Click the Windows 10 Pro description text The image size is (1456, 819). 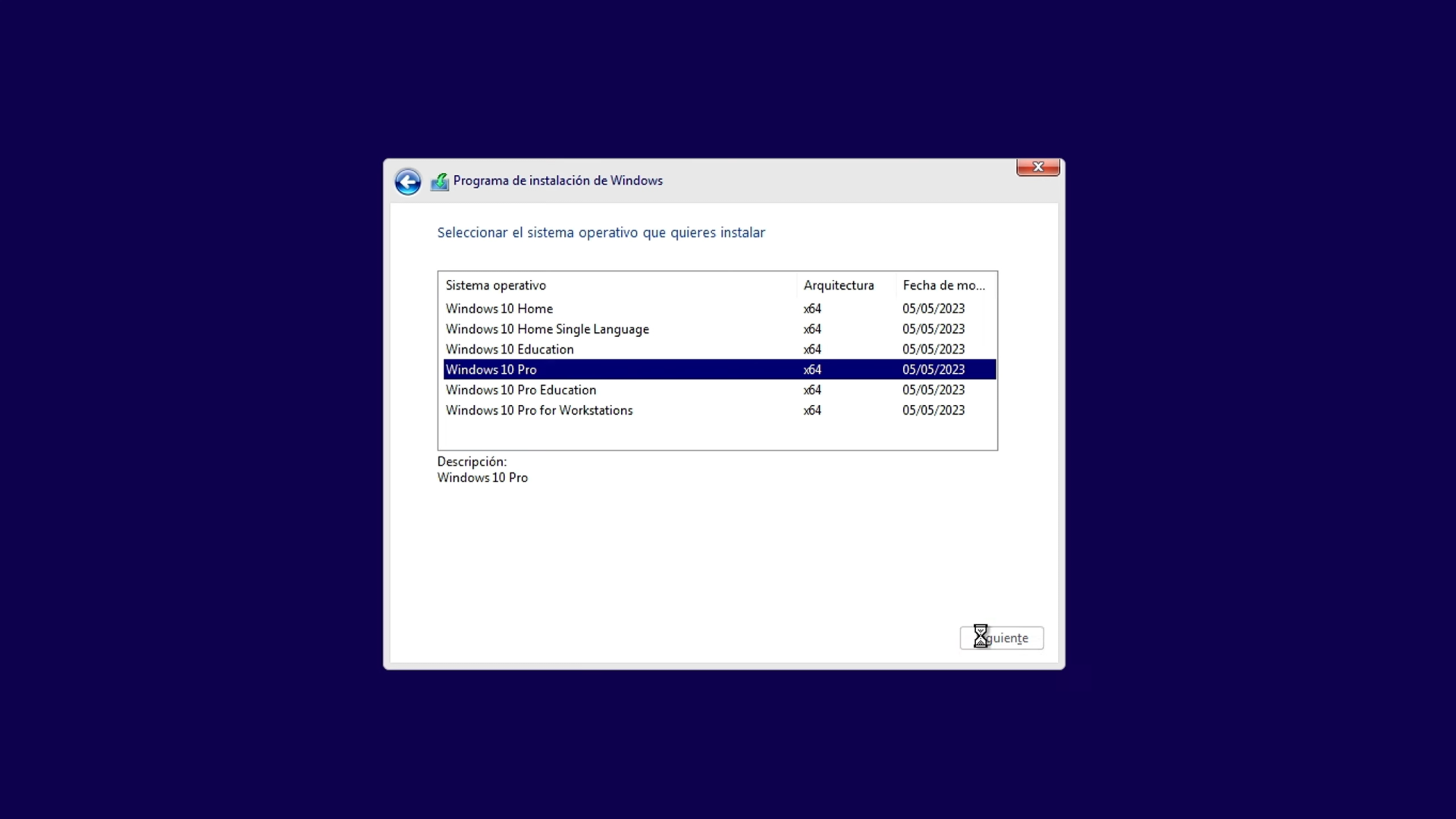[482, 478]
